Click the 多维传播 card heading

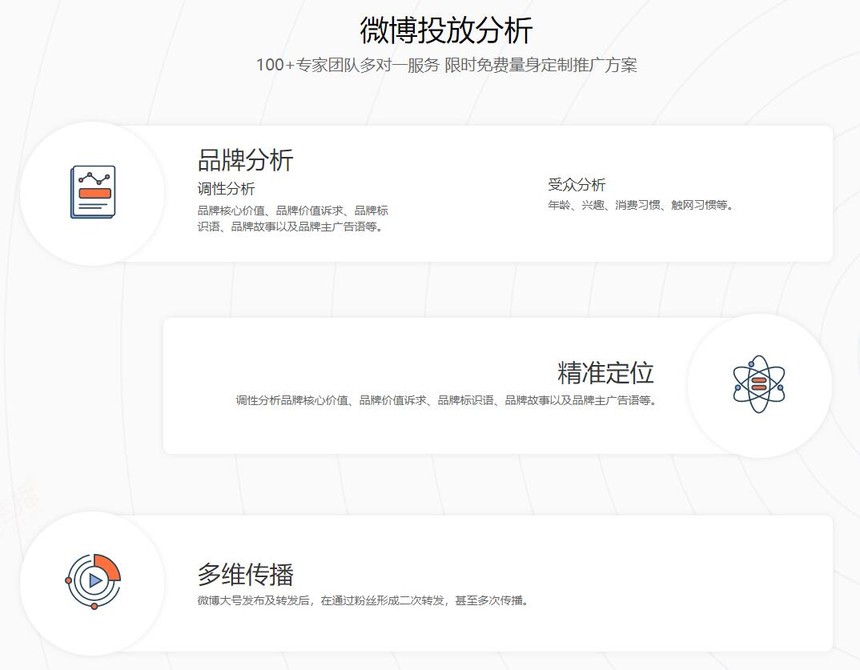click(x=245, y=574)
